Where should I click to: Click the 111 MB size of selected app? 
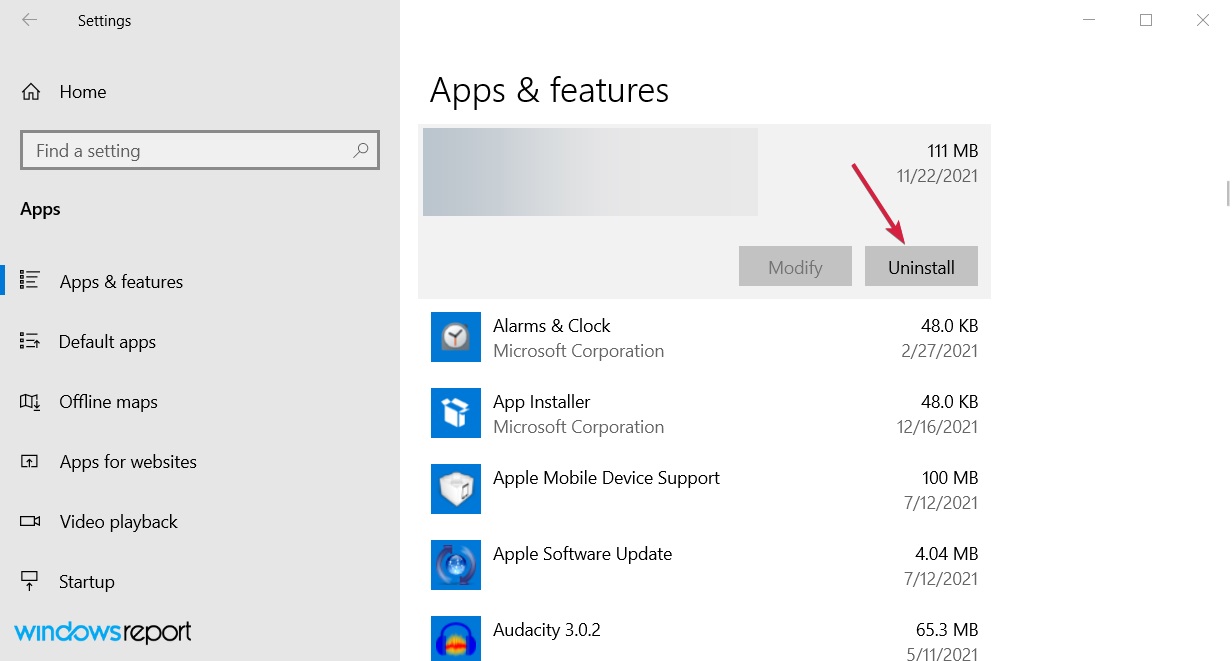952,151
